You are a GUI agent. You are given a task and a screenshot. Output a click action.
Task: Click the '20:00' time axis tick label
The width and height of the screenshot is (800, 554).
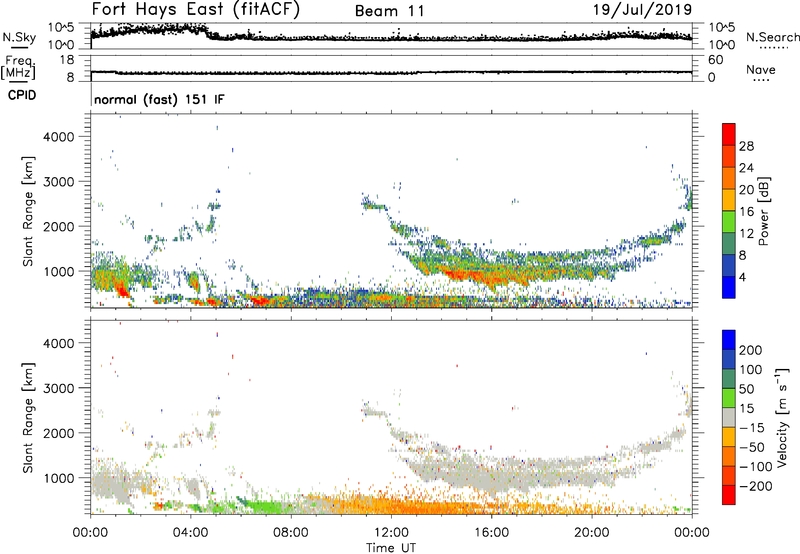click(x=591, y=533)
